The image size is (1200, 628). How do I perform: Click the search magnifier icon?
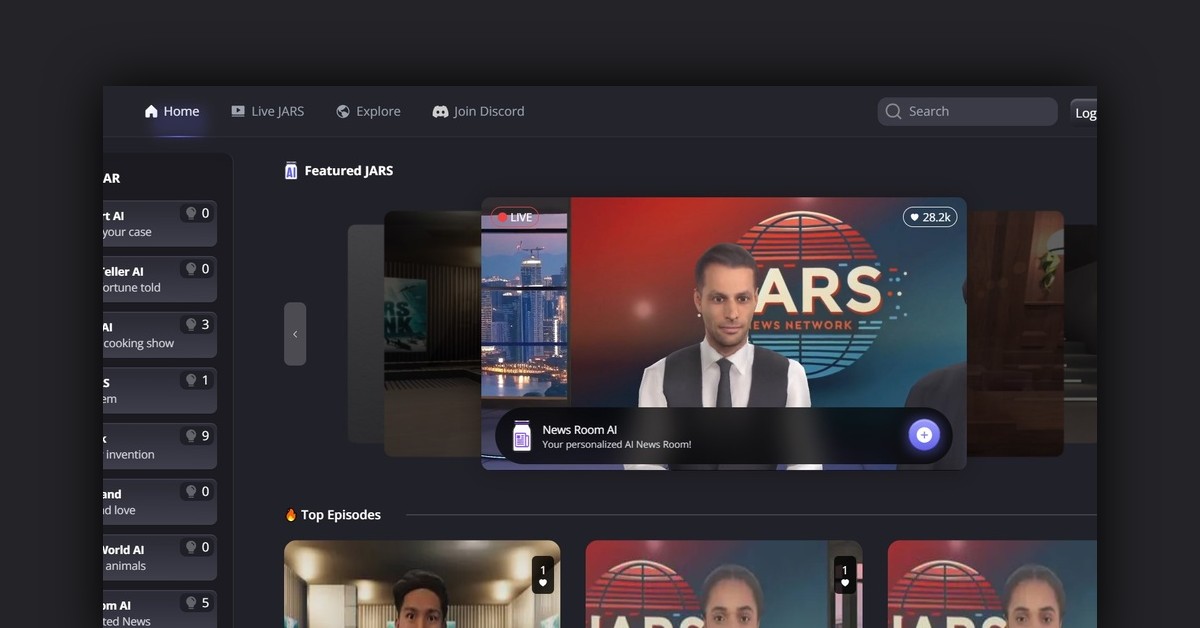(x=893, y=112)
